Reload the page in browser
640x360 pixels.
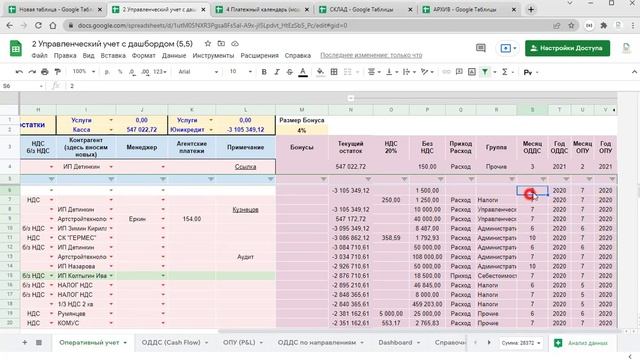[38, 25]
